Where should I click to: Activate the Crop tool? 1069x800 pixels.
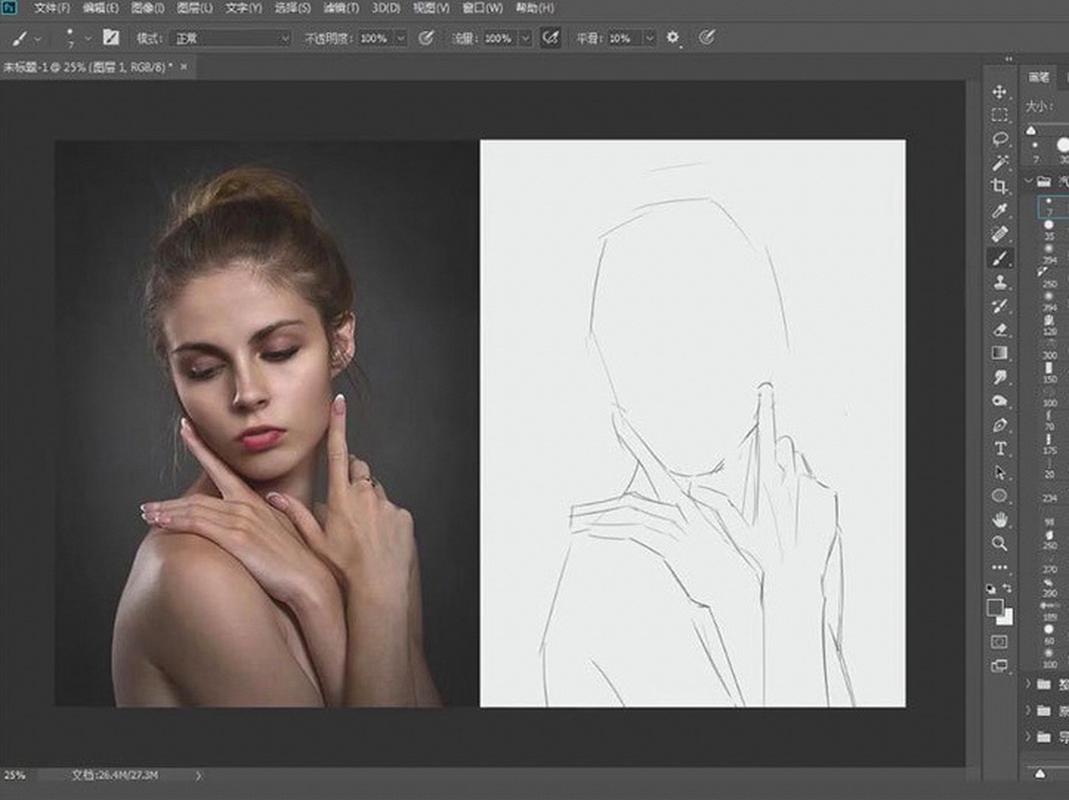pyautogui.click(x=999, y=187)
